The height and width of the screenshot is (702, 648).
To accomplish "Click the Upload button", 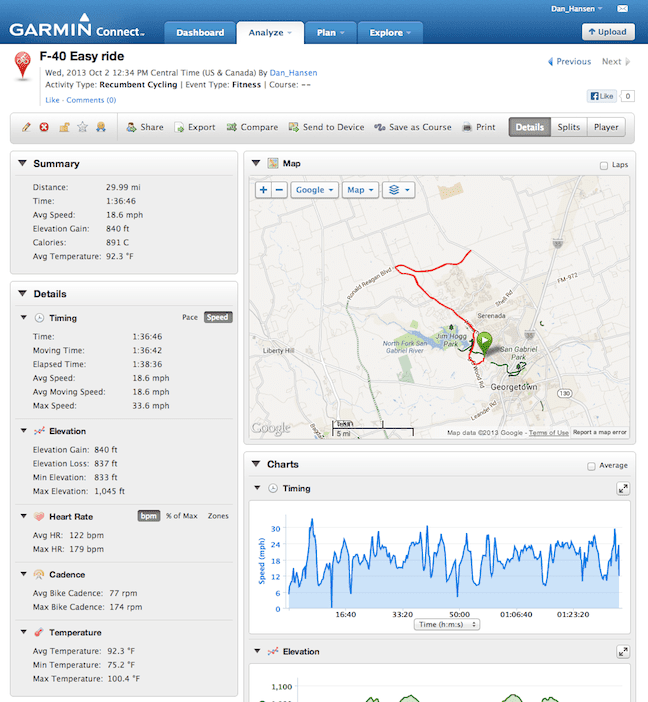I will pos(608,32).
